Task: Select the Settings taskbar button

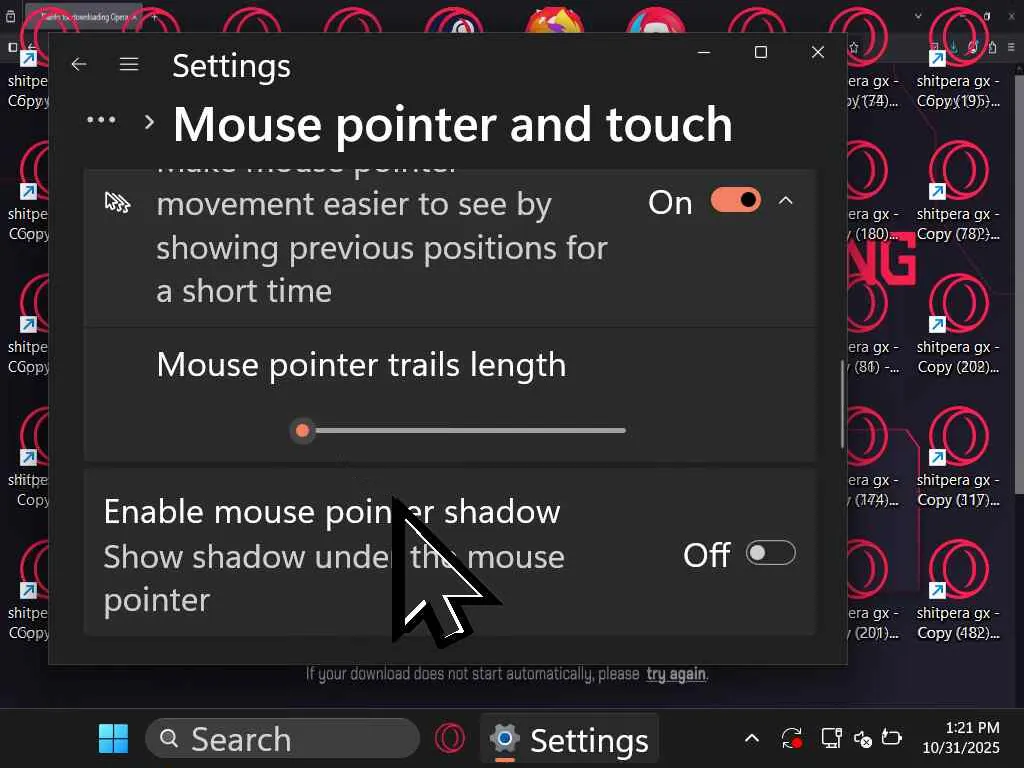Action: (569, 740)
